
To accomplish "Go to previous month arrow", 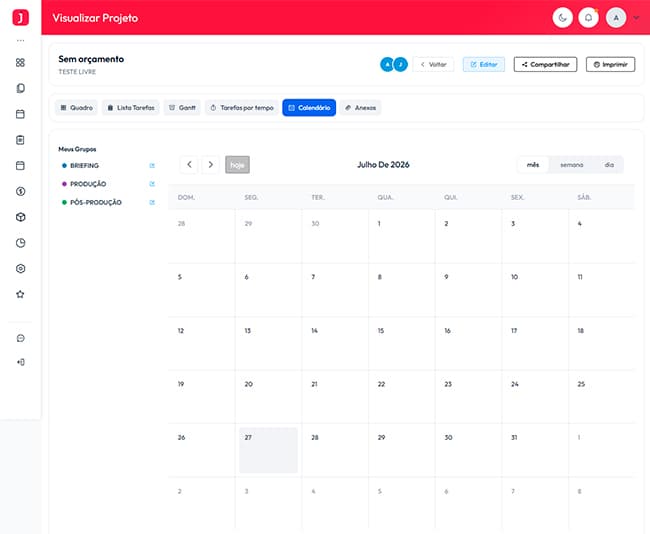I will 189,165.
